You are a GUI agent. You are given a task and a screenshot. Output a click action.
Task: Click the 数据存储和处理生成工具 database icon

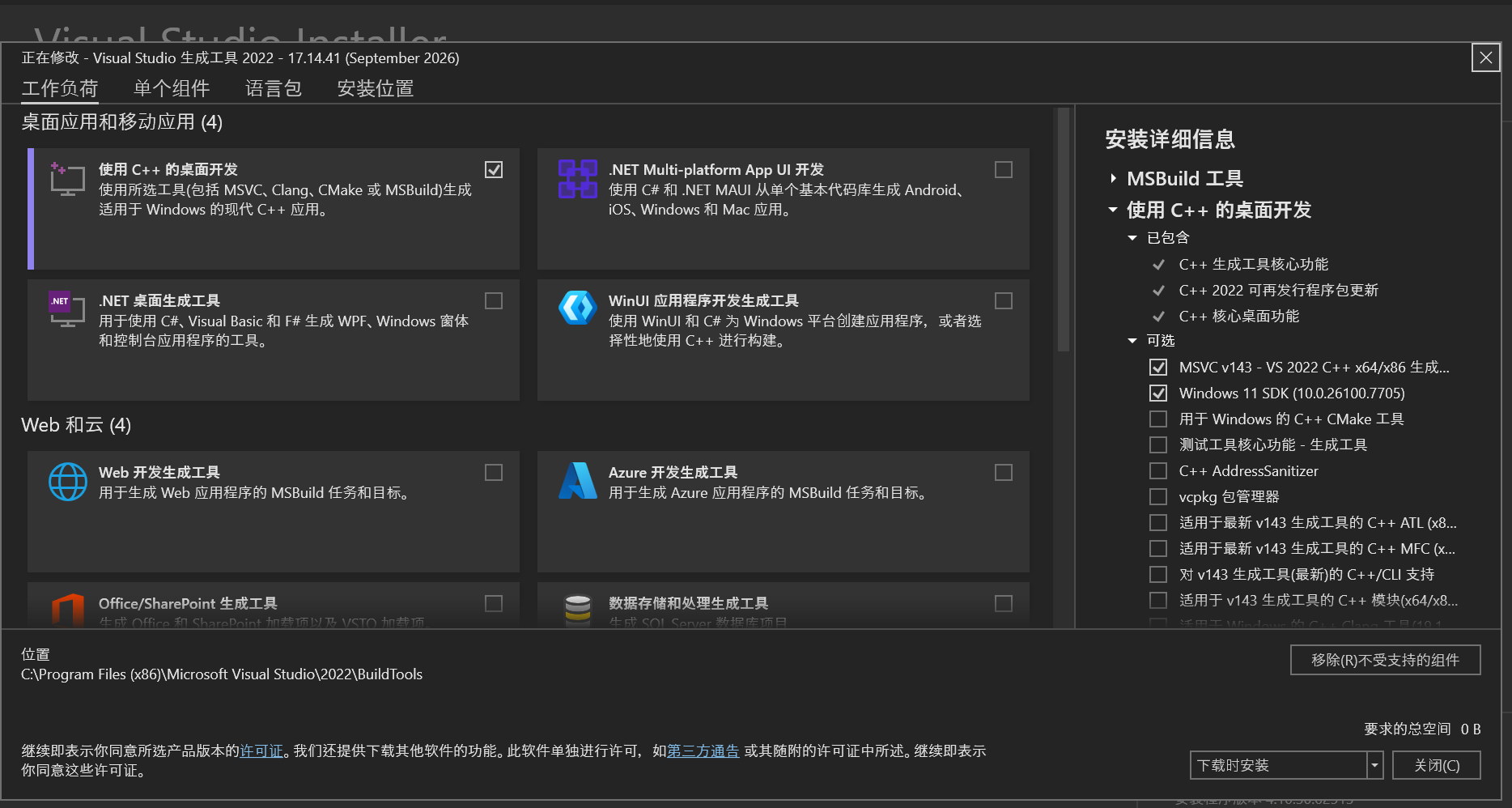click(577, 610)
